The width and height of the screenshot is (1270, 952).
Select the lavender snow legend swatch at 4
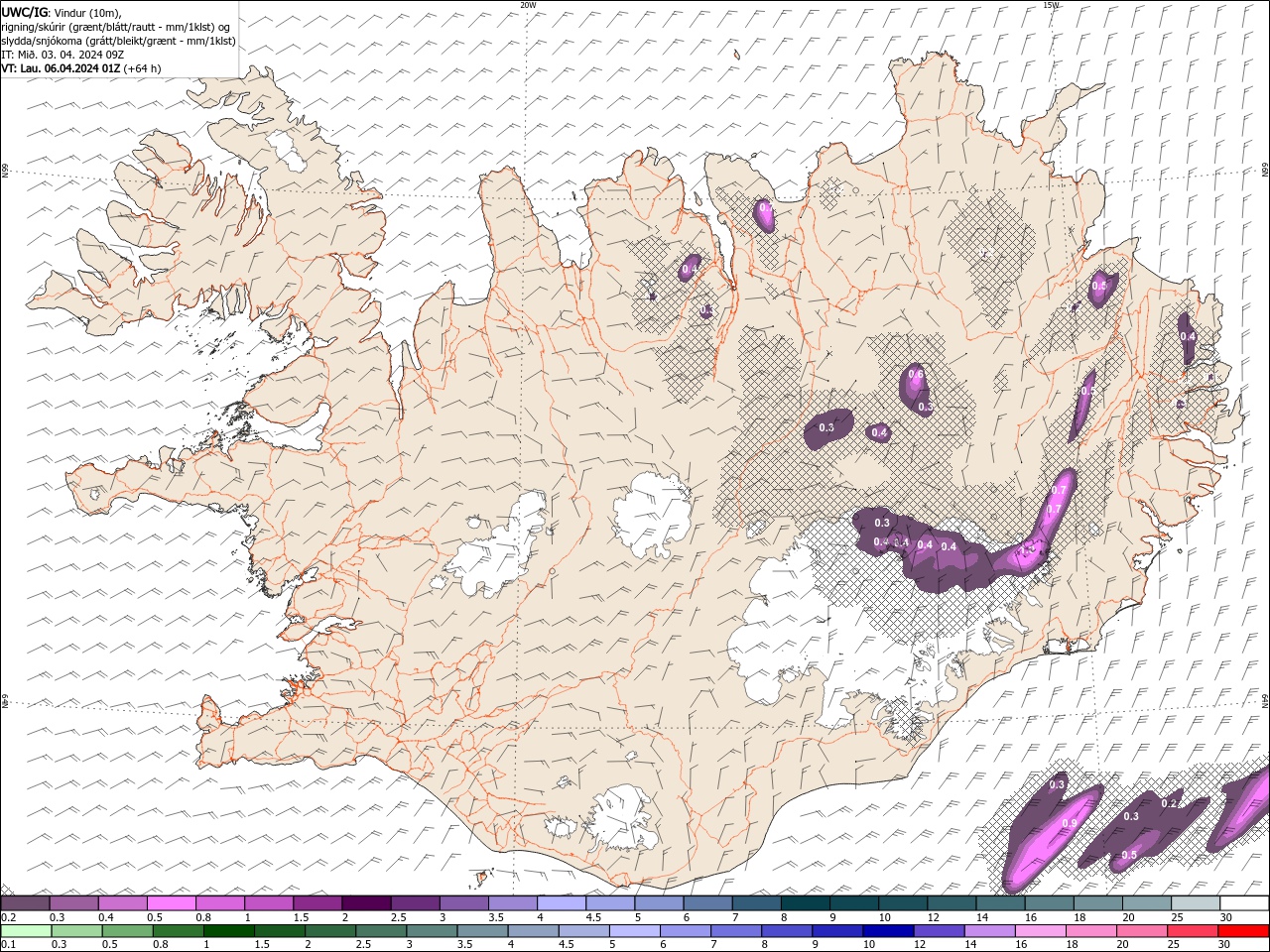[562, 903]
